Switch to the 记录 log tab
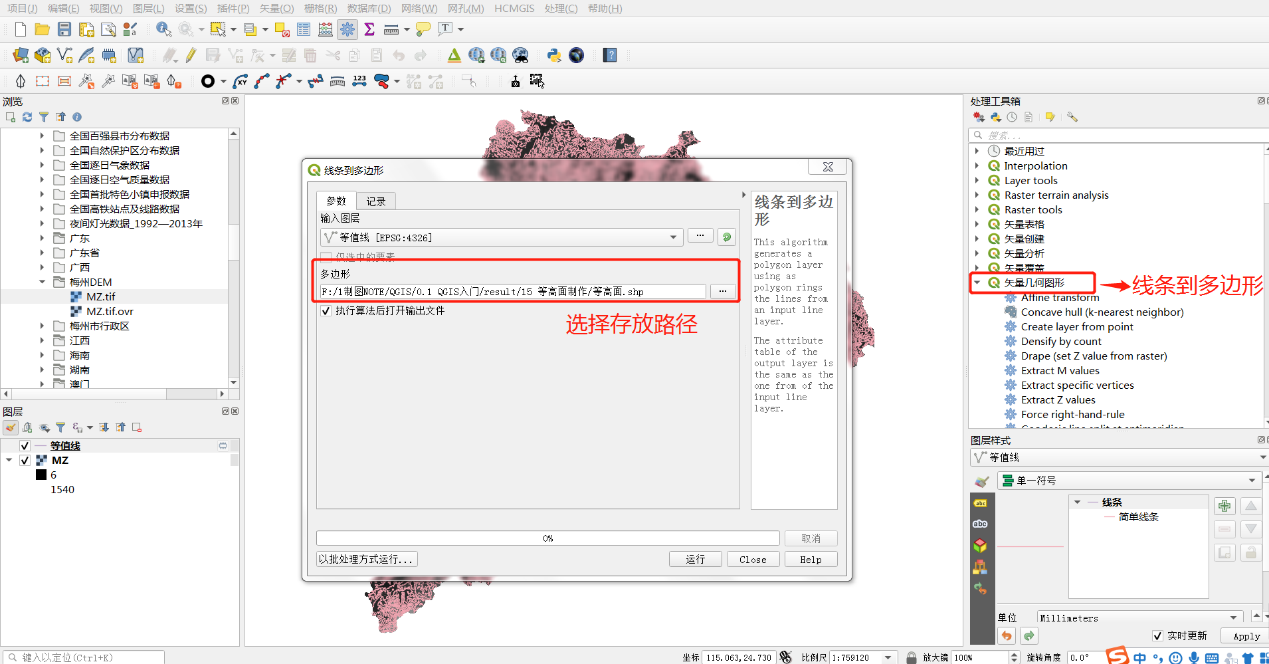 (x=375, y=201)
